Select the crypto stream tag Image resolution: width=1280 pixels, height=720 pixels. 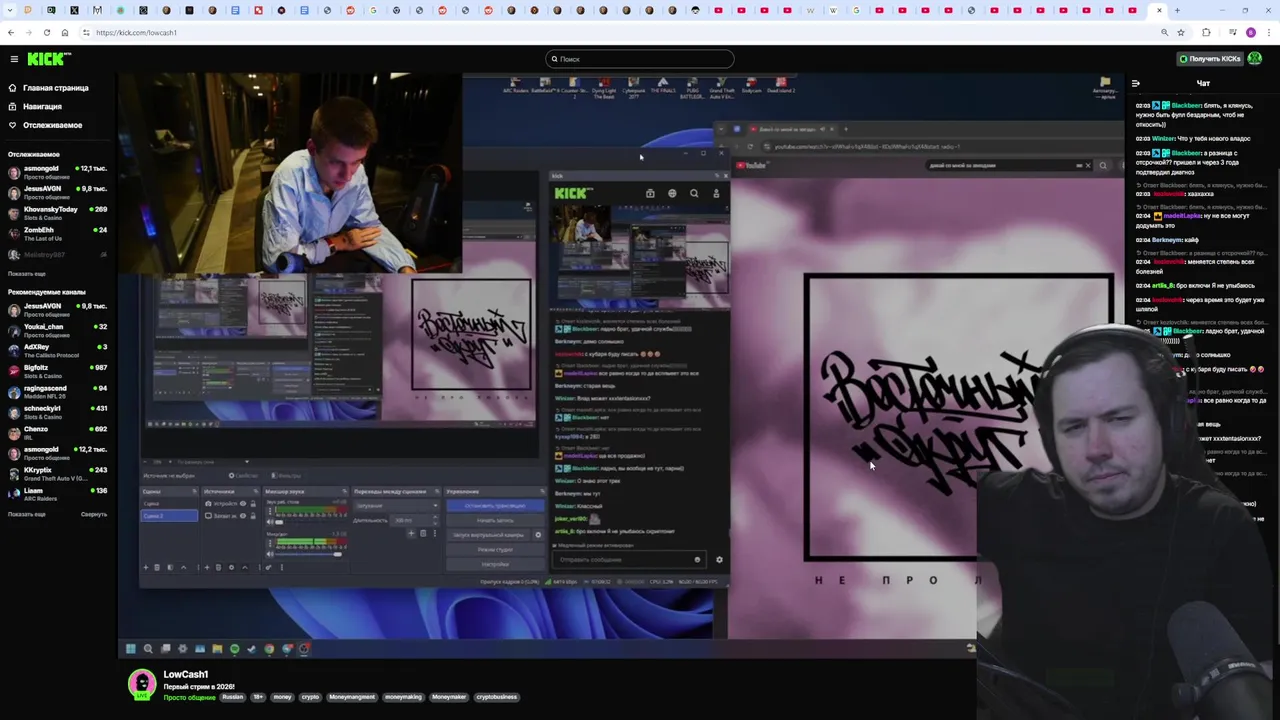310,697
